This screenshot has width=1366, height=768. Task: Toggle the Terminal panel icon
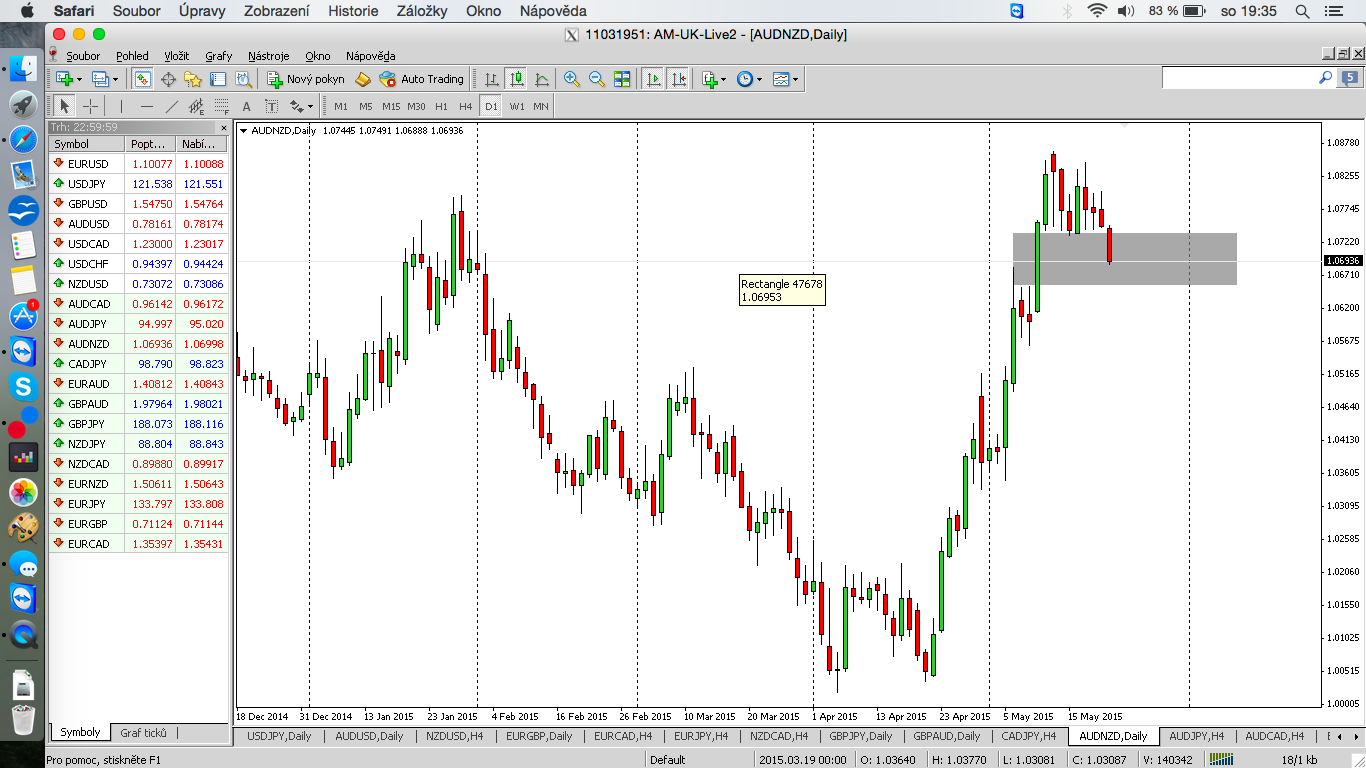[217, 79]
